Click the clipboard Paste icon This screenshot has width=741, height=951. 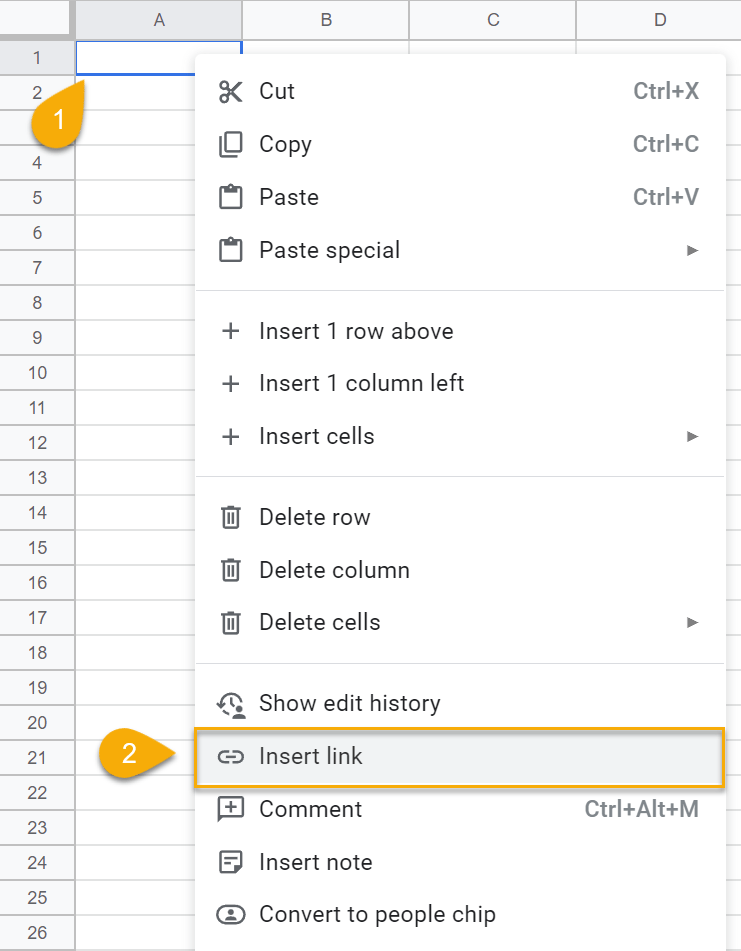coord(231,197)
